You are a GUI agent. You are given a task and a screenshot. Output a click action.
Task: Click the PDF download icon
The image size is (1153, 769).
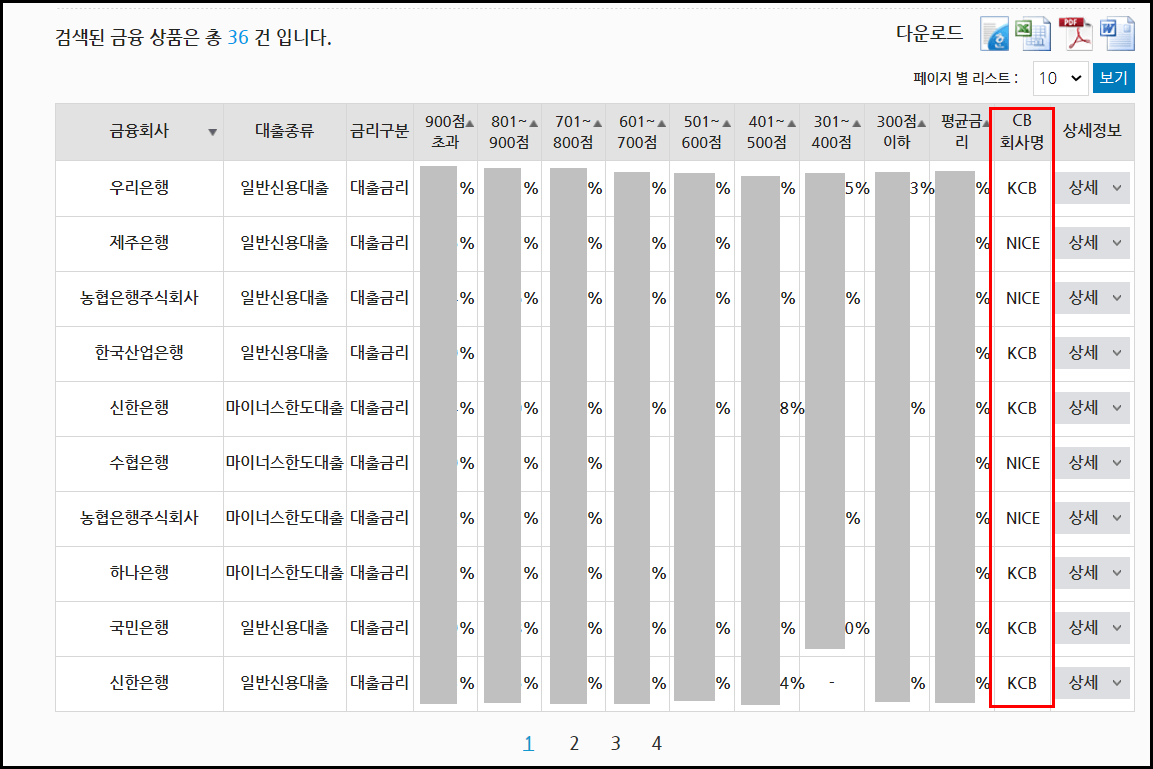(x=1077, y=34)
